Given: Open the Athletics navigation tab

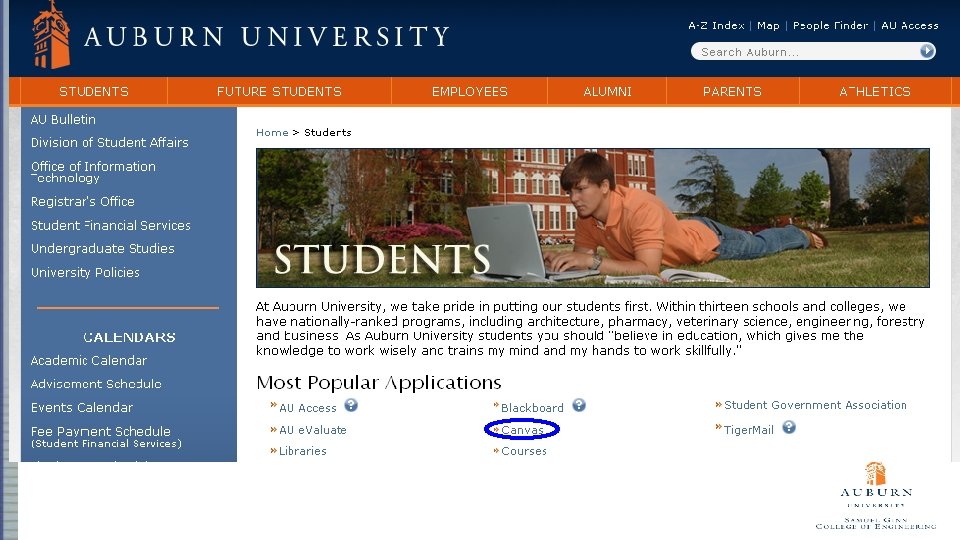Looking at the screenshot, I should 875,92.
